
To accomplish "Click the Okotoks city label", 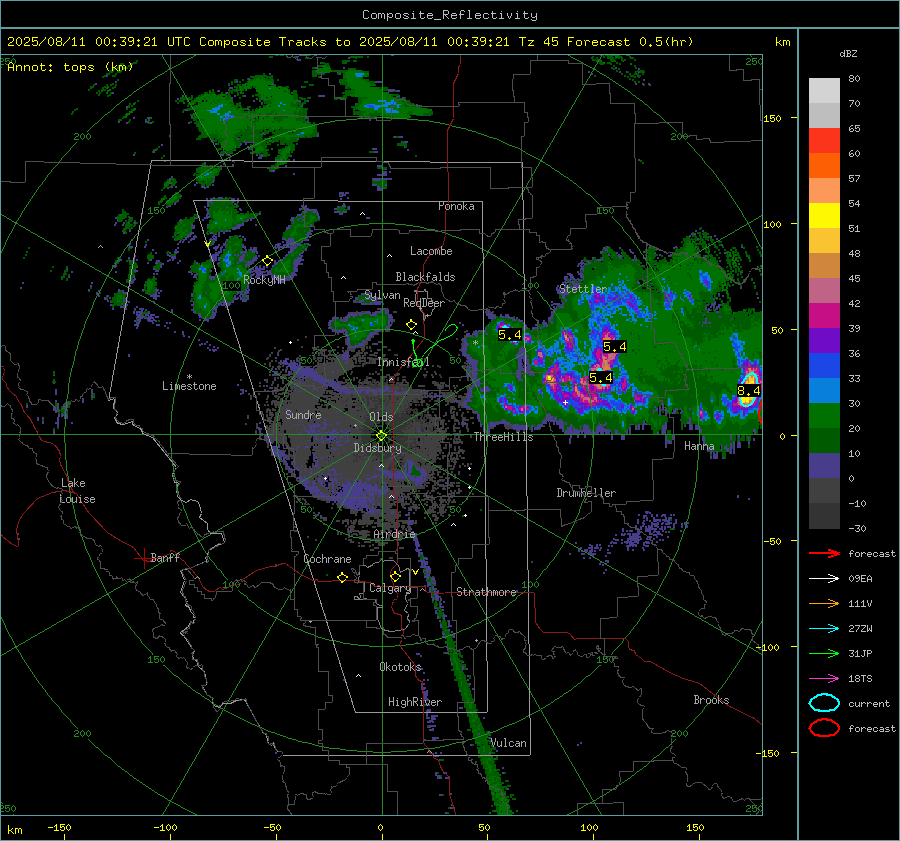I will pos(400,667).
